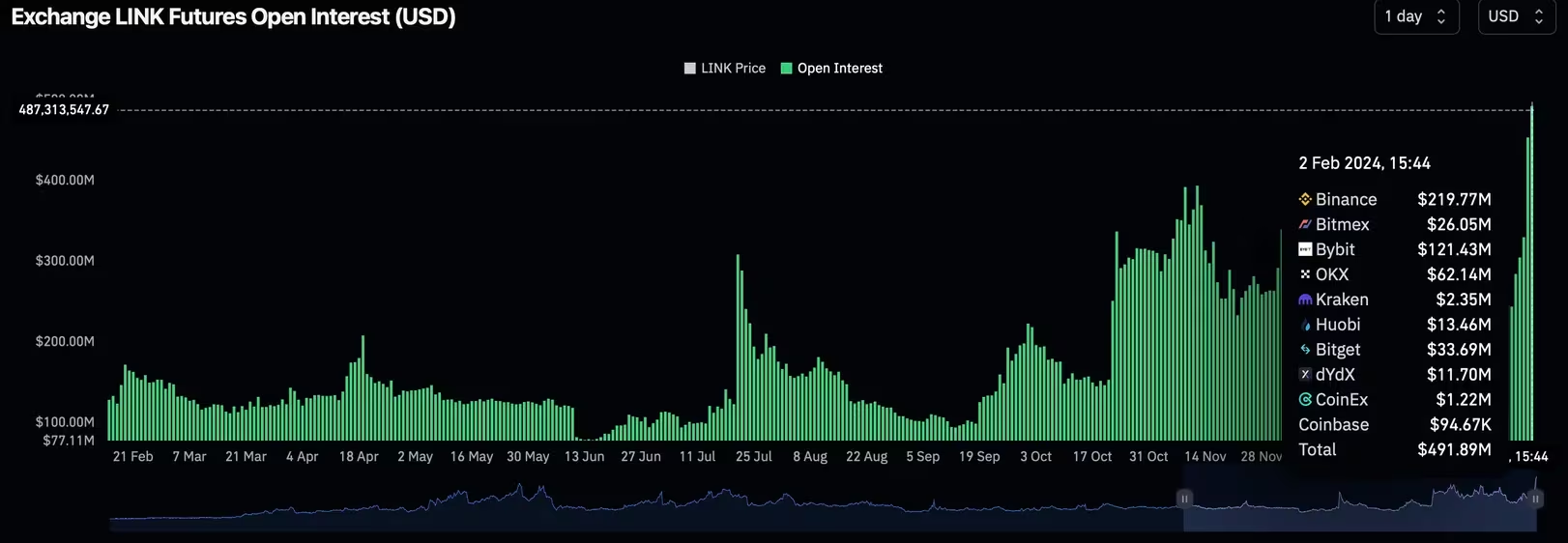Screen dimensions: 1568x543
Task: Click the CoinEx icon in the tooltip
Action: (1305, 400)
